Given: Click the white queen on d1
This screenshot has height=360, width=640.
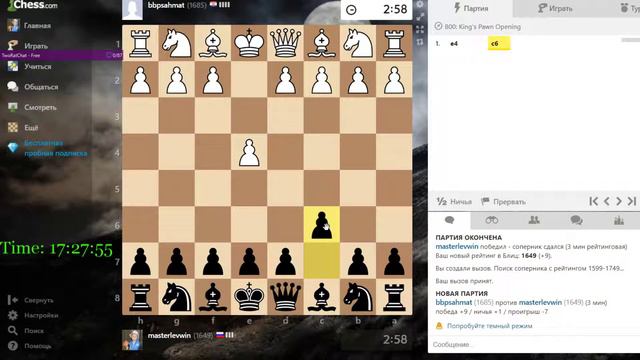Looking at the screenshot, I should [285, 43].
